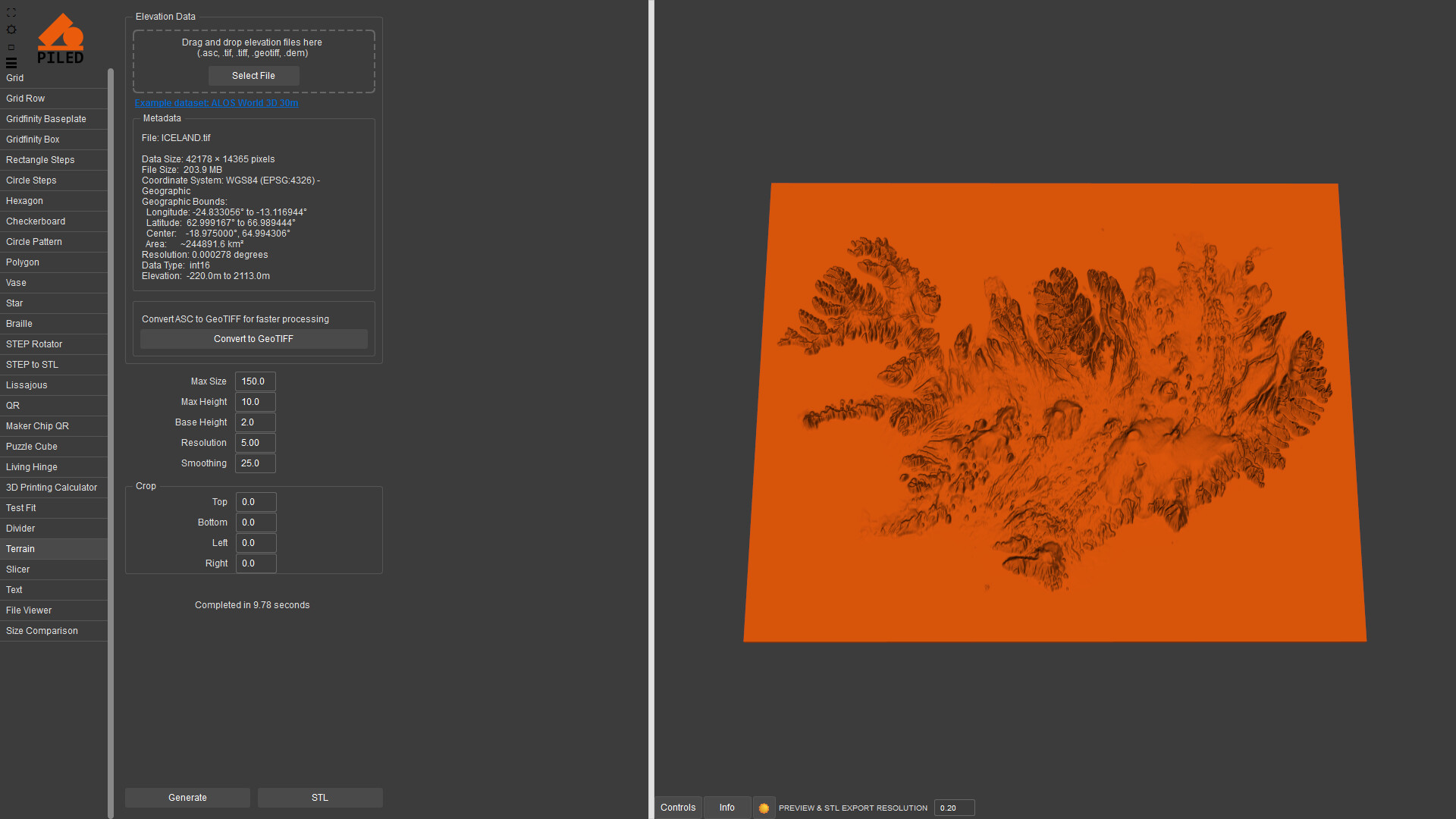The image size is (1456, 819).
Task: Click the Select File button
Action: (253, 76)
